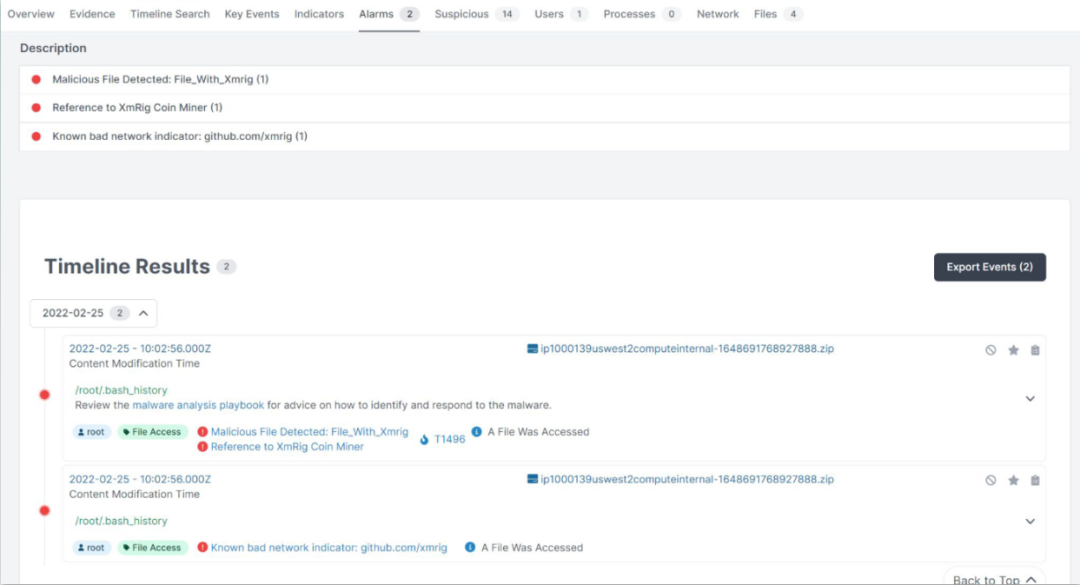Click the Export Events (2) button
This screenshot has width=1080, height=585.
click(990, 267)
